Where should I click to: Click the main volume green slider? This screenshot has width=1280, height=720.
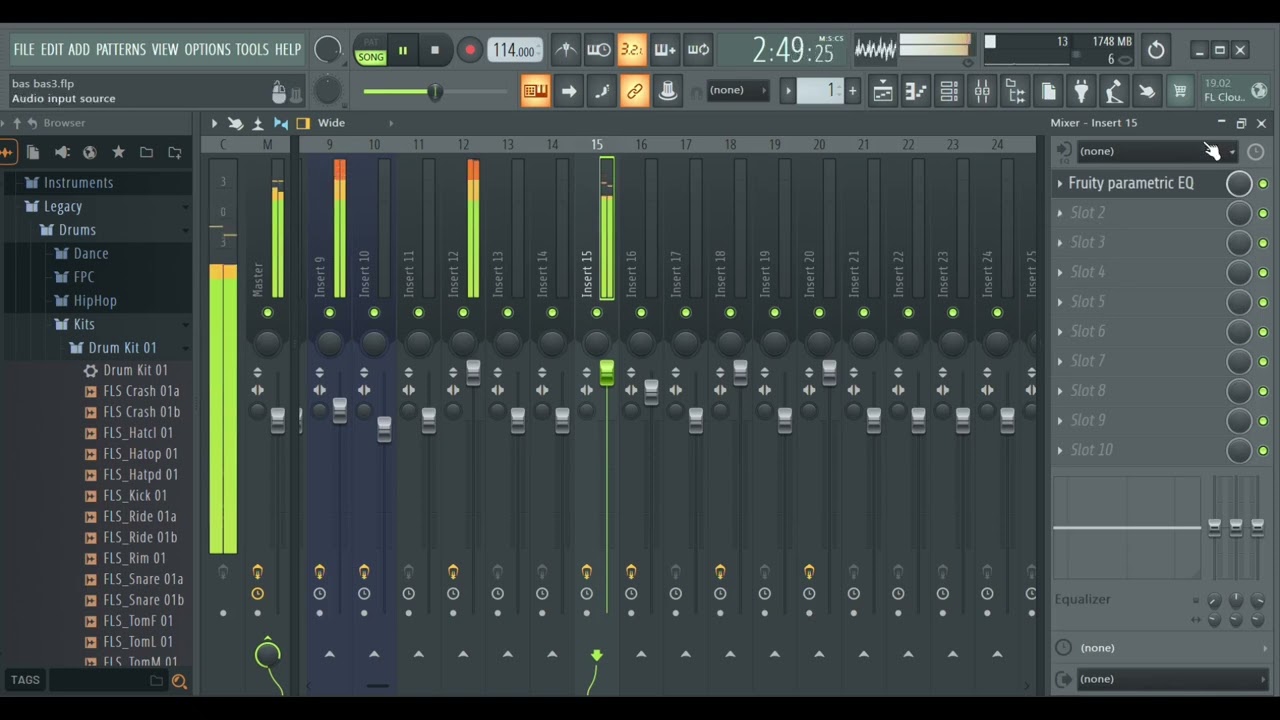[435, 92]
